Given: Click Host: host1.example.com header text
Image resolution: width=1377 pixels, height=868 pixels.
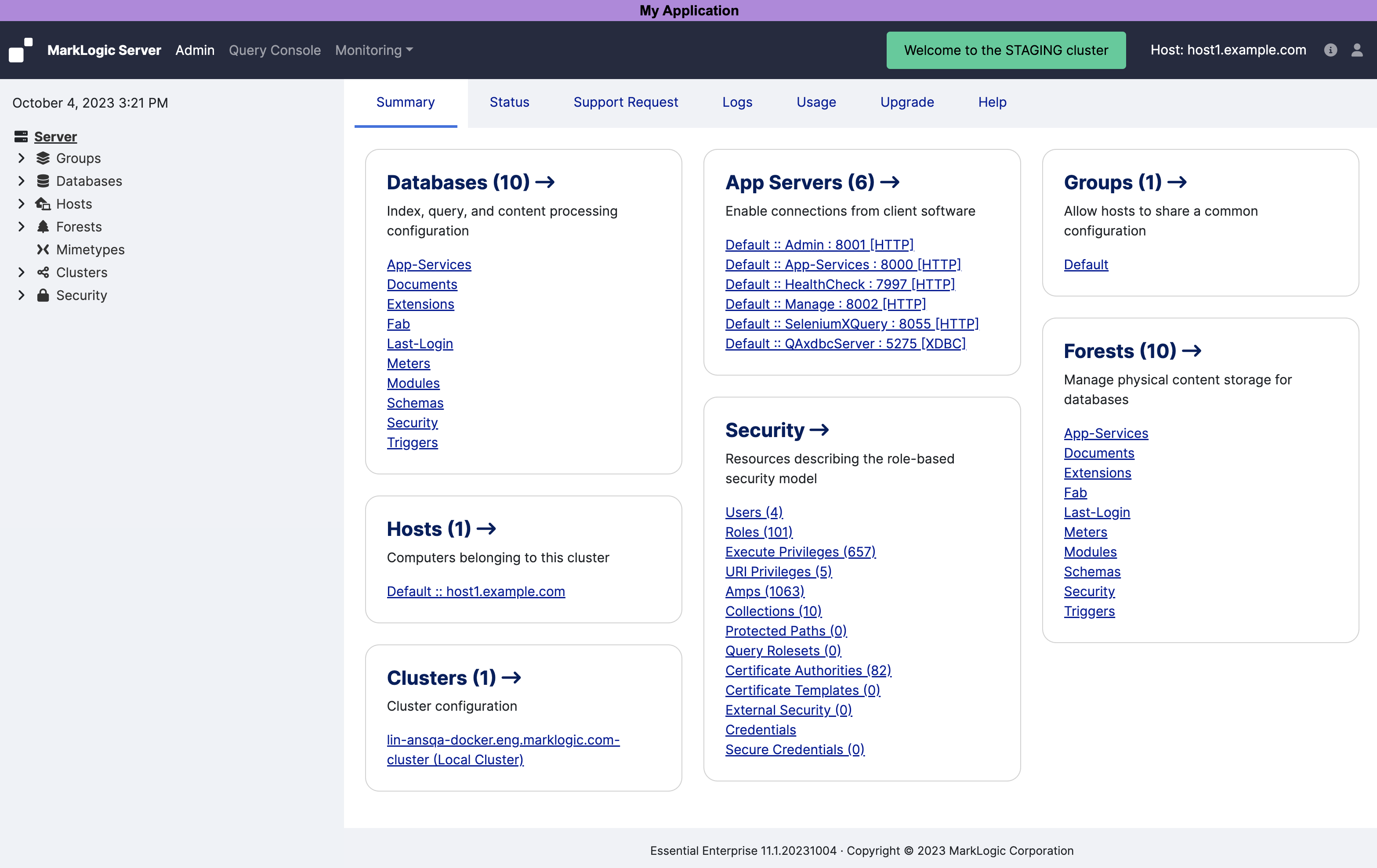Looking at the screenshot, I should coord(1228,51).
